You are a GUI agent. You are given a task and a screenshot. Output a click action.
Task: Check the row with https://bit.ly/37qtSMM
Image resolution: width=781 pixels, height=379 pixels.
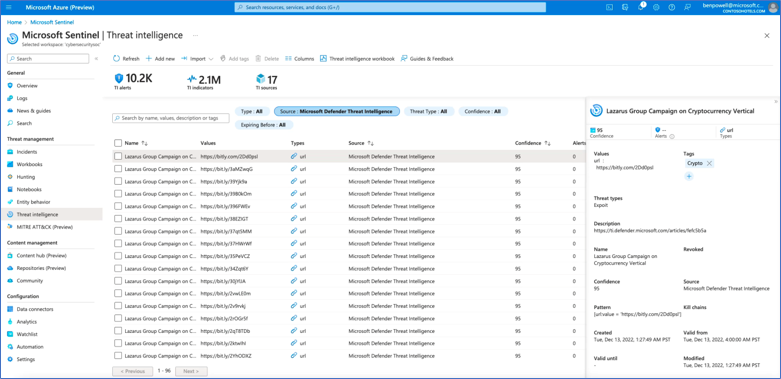click(x=118, y=231)
